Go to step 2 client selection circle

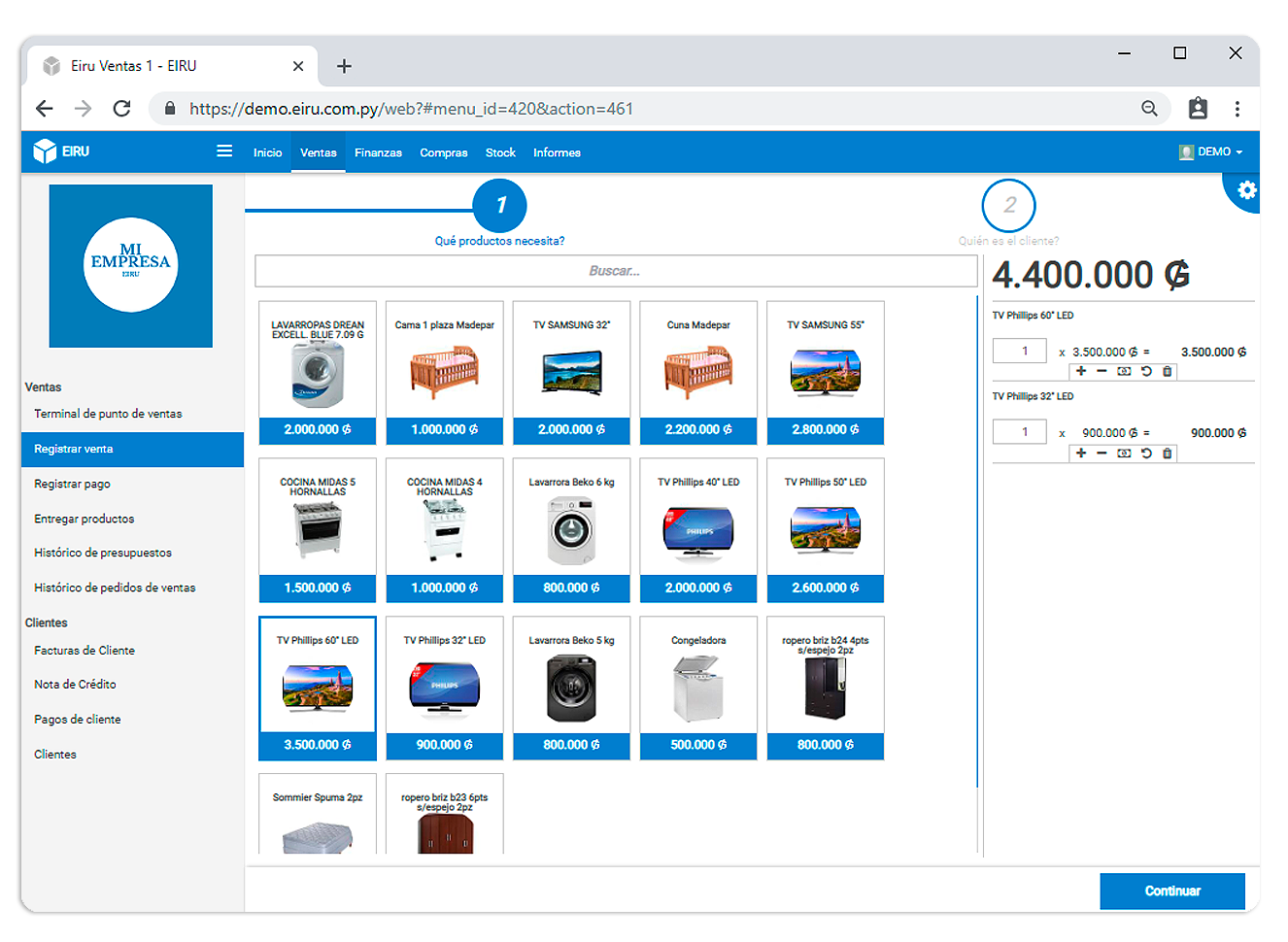coord(1009,205)
